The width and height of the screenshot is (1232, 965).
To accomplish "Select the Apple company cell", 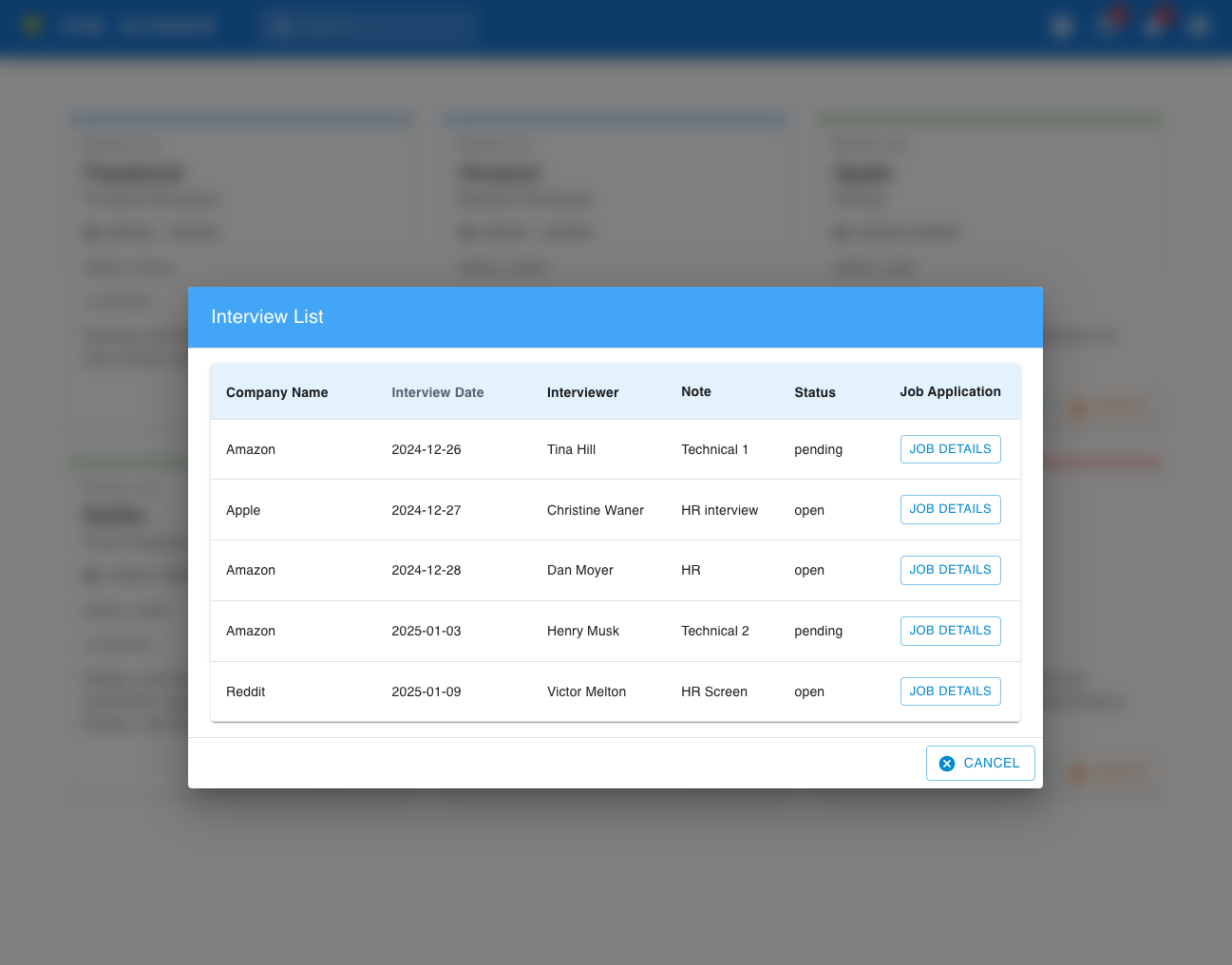I will coord(243,510).
